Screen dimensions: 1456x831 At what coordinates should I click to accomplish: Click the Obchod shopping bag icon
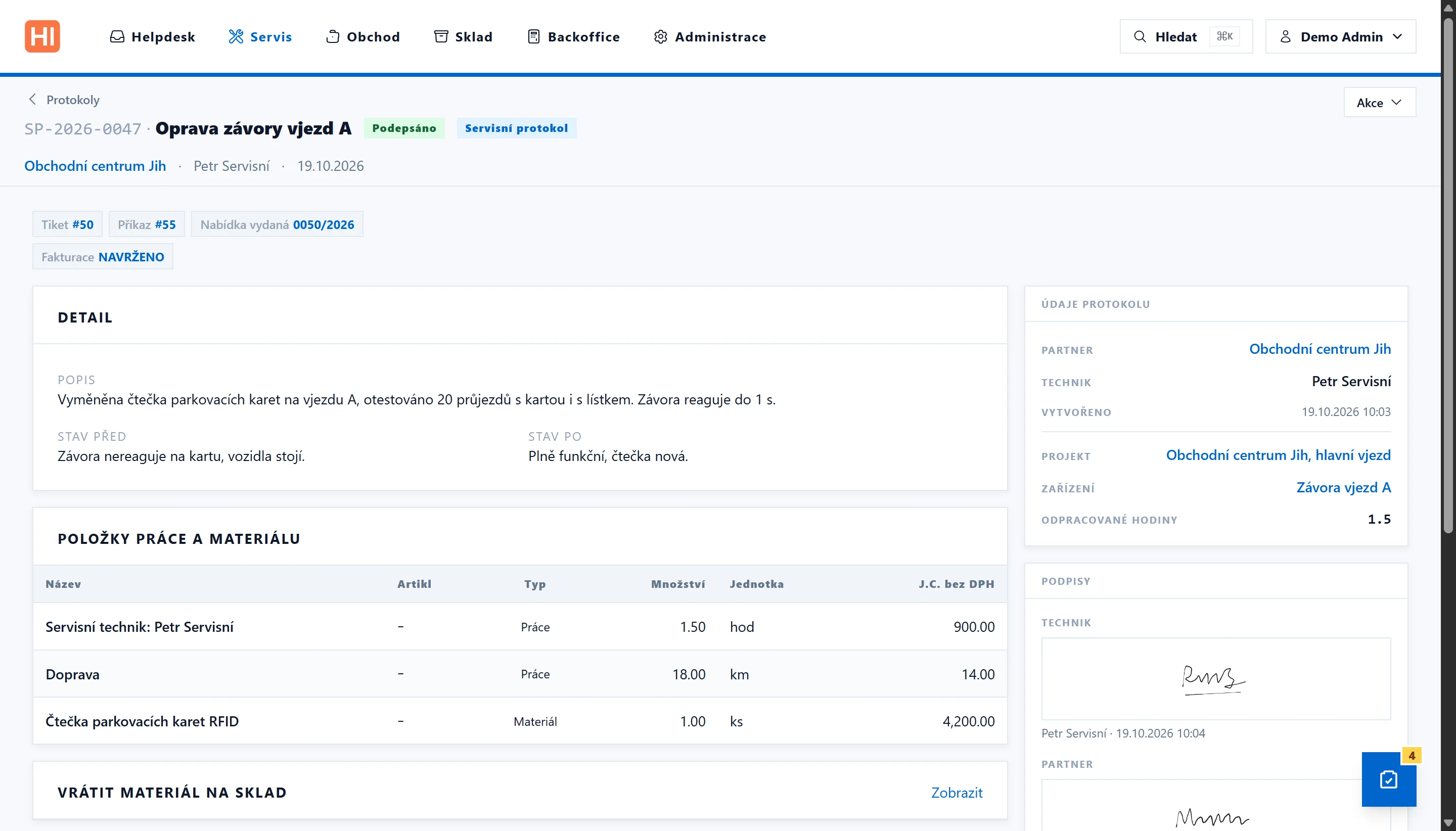tap(333, 36)
